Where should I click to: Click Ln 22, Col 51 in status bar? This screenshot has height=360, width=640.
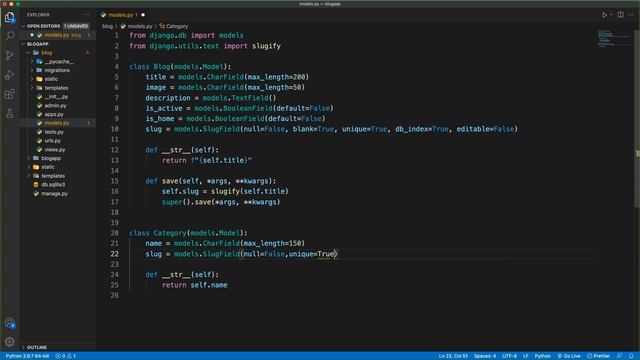click(453, 356)
